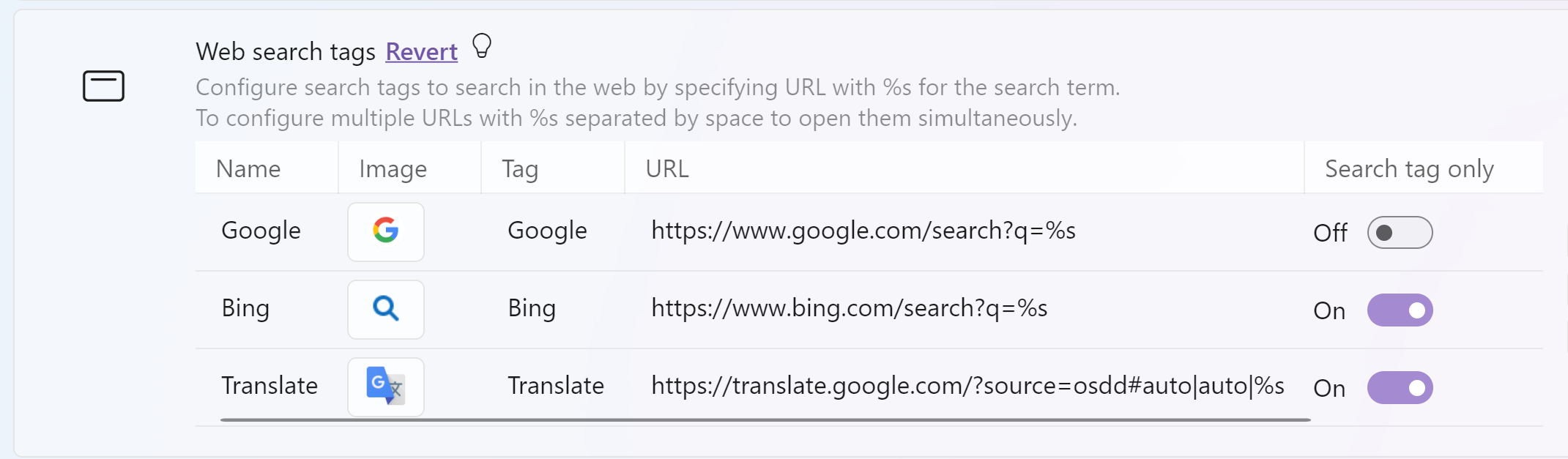The height and width of the screenshot is (459, 1568).
Task: Edit the Bing search URL field
Action: (x=849, y=308)
